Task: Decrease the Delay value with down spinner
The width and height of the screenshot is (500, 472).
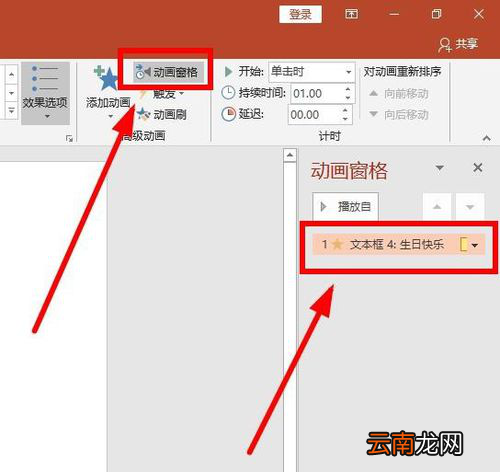Action: pyautogui.click(x=346, y=119)
